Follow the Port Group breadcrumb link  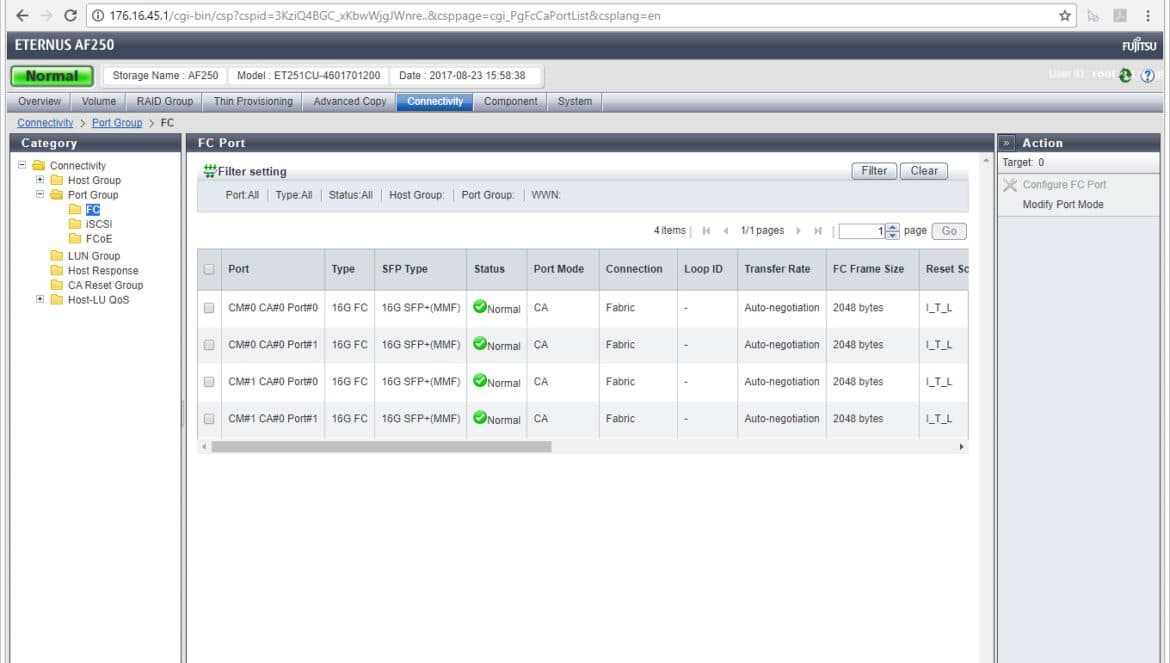click(117, 123)
